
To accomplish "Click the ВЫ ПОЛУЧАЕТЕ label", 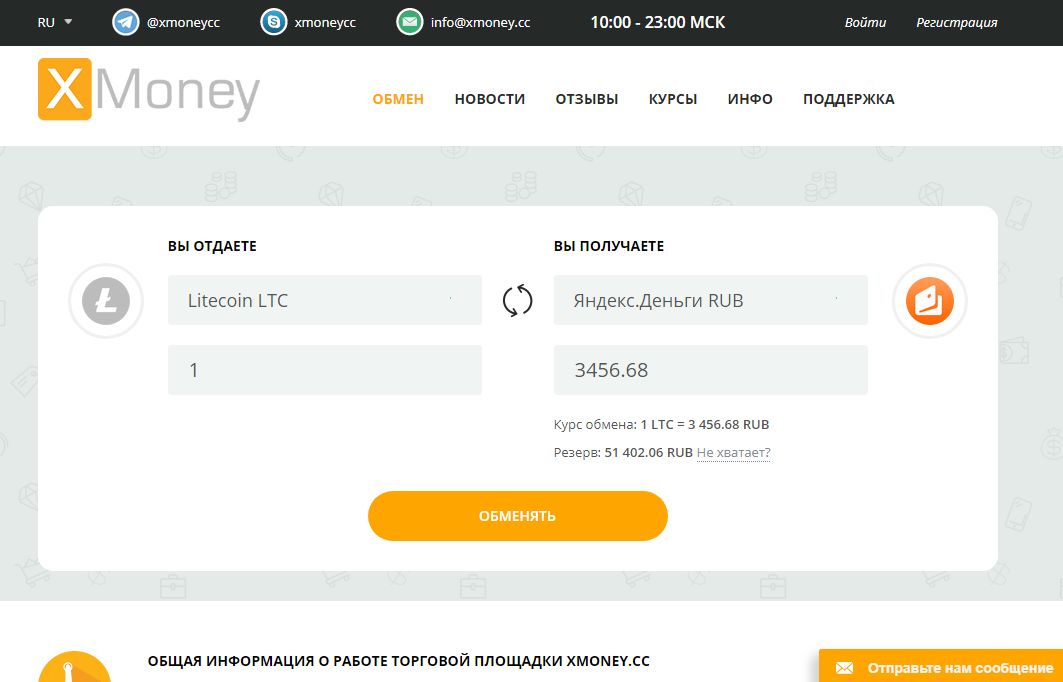I will (609, 246).
